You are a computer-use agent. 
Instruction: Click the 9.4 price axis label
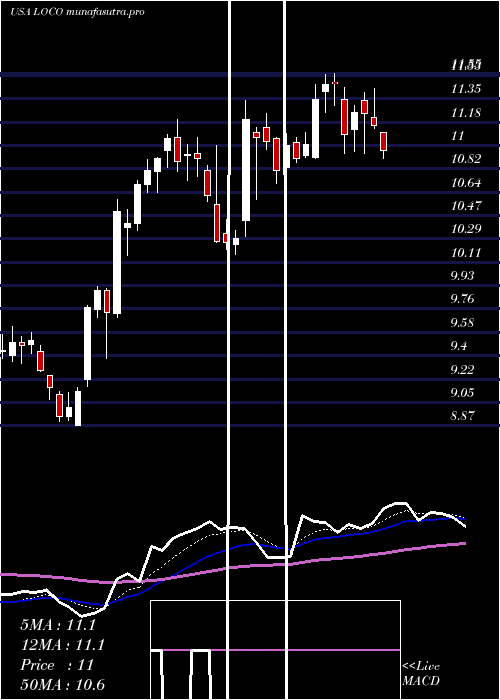coord(459,346)
